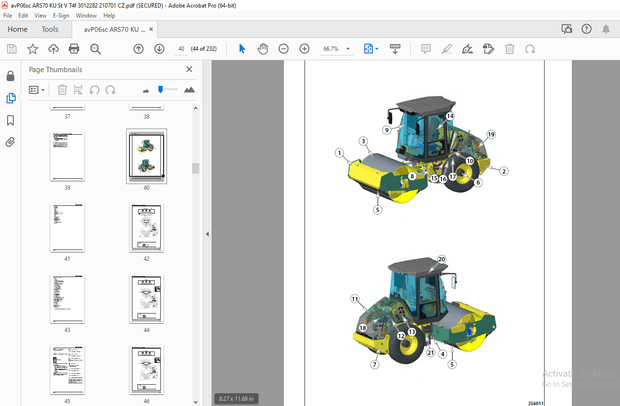This screenshot has height=406, width=620.
Task: Click the scrolling mode keyboard icon
Action: pyautogui.click(x=395, y=49)
